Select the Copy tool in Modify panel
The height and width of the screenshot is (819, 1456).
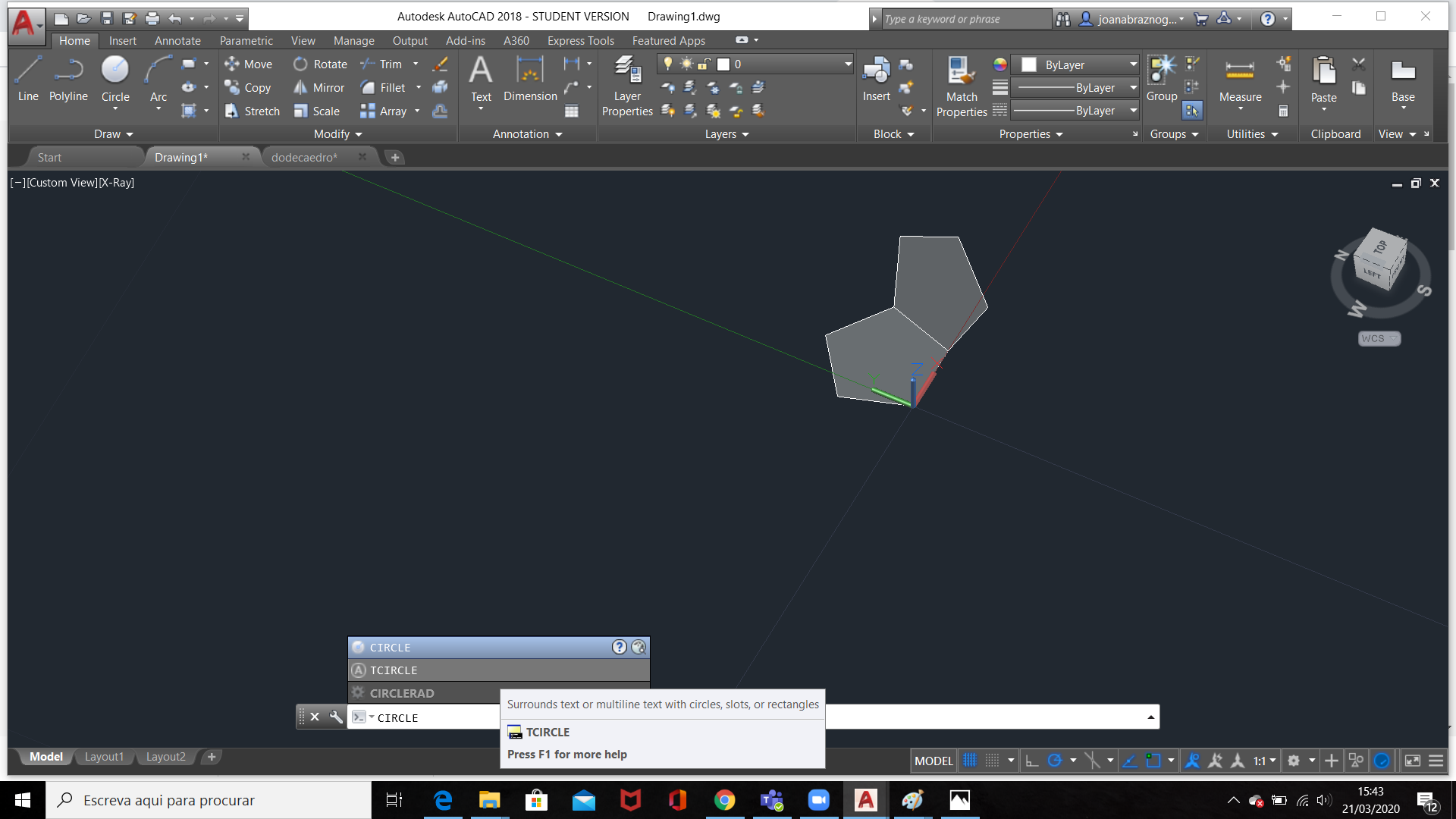[x=248, y=88]
